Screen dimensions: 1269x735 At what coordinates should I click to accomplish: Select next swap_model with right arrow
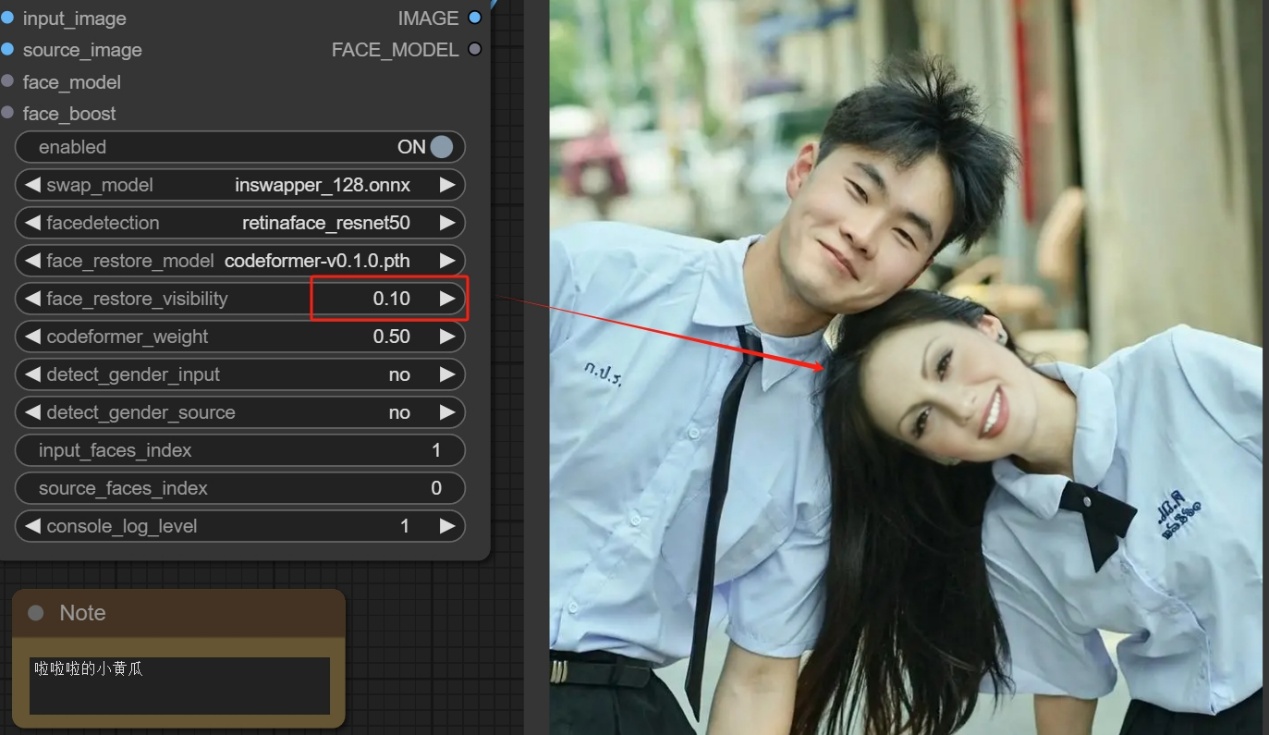tap(447, 185)
